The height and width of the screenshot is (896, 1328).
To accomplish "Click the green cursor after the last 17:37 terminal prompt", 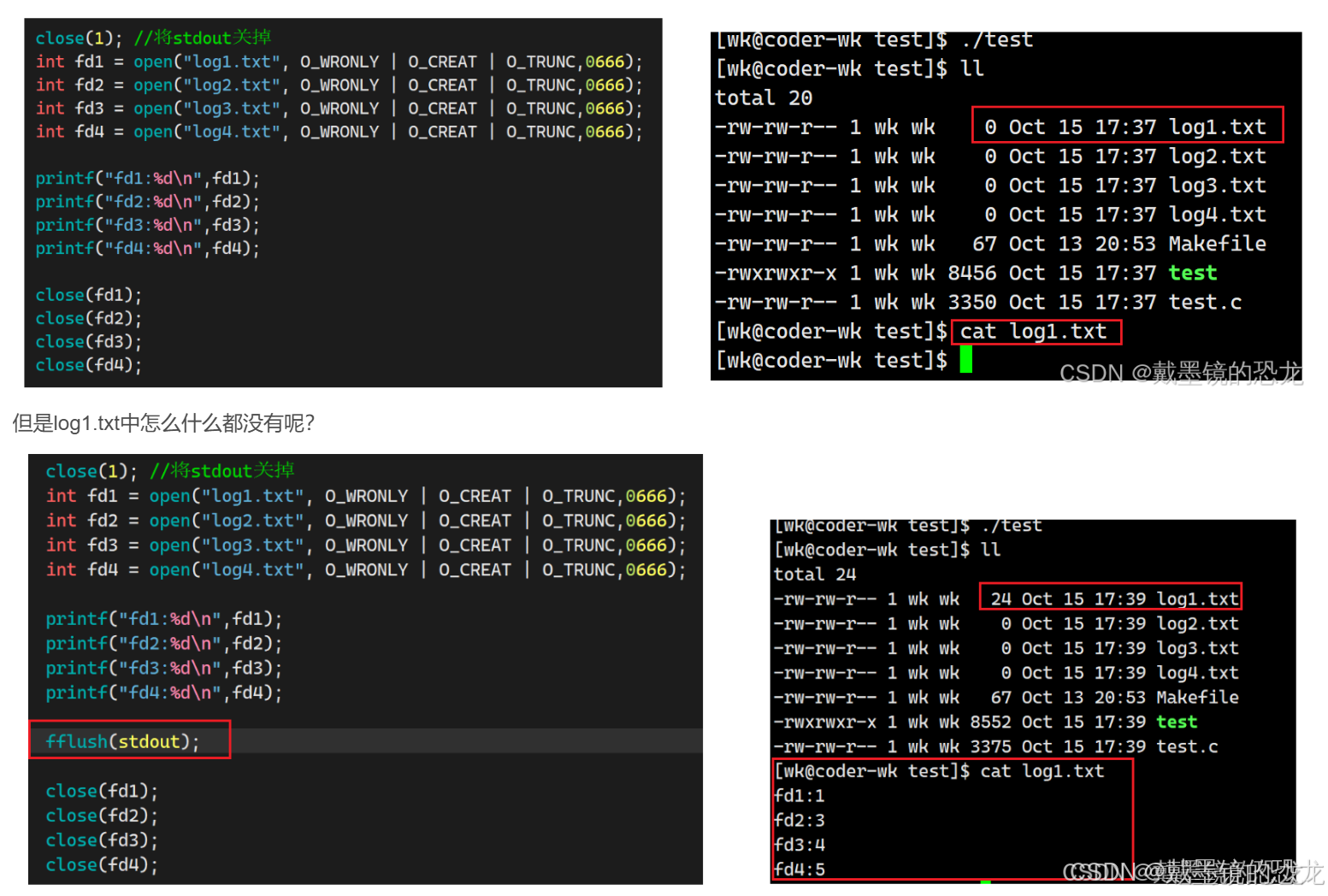I will 966,360.
